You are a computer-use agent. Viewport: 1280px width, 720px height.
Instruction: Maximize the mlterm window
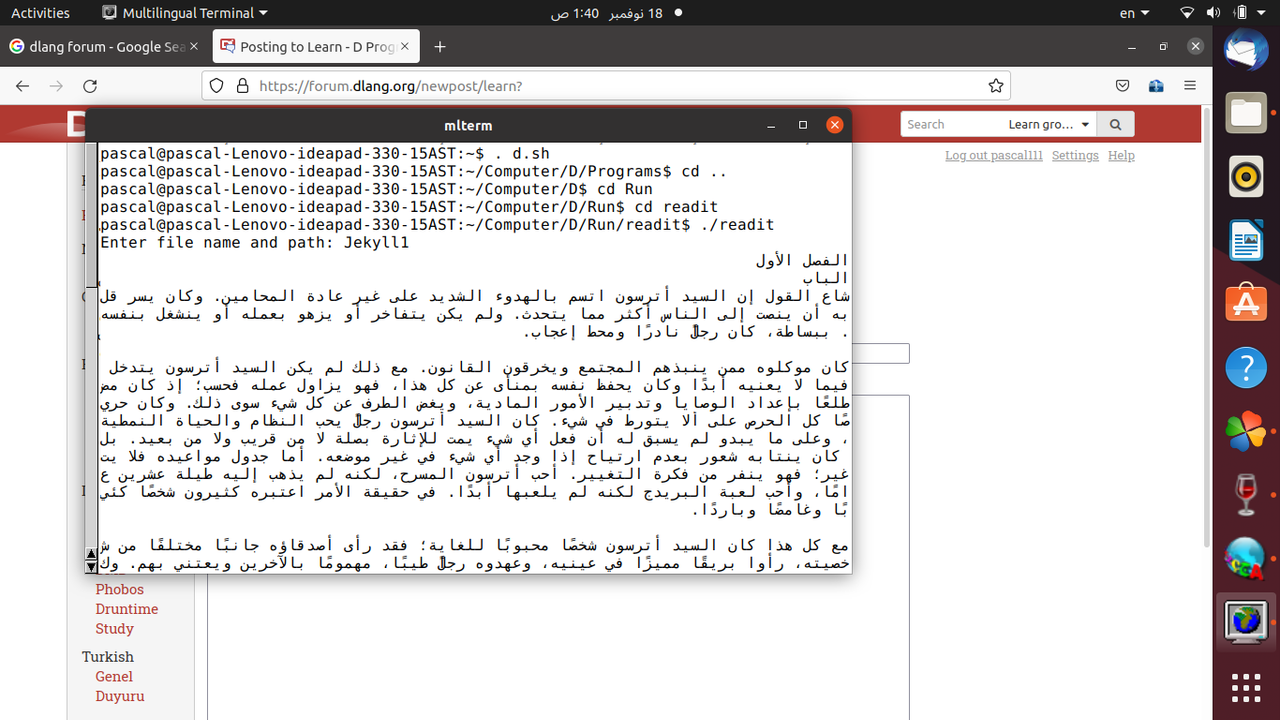[803, 125]
